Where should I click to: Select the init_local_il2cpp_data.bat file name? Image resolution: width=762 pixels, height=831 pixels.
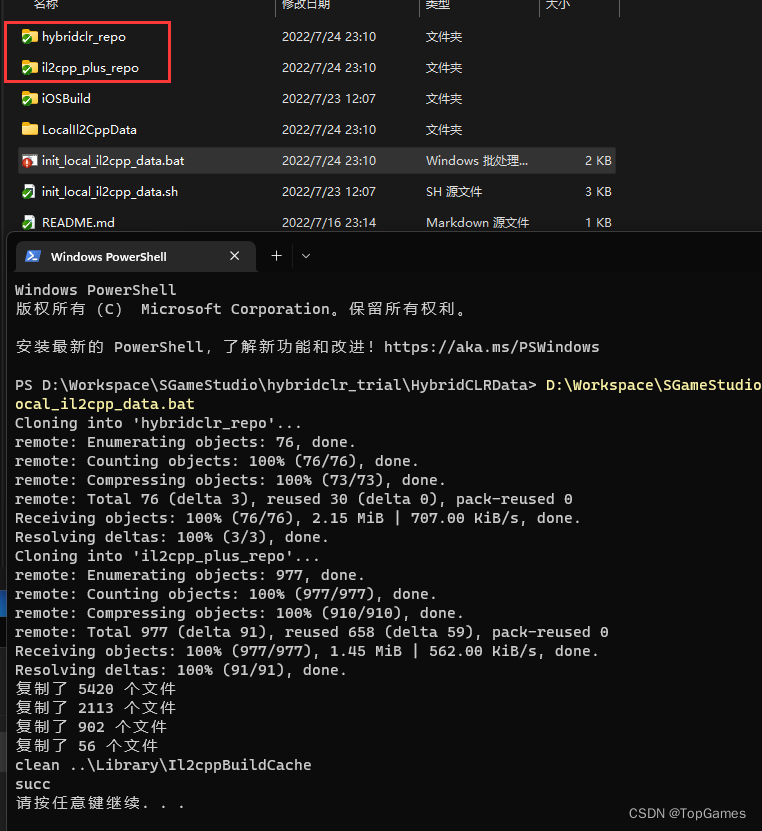point(113,161)
